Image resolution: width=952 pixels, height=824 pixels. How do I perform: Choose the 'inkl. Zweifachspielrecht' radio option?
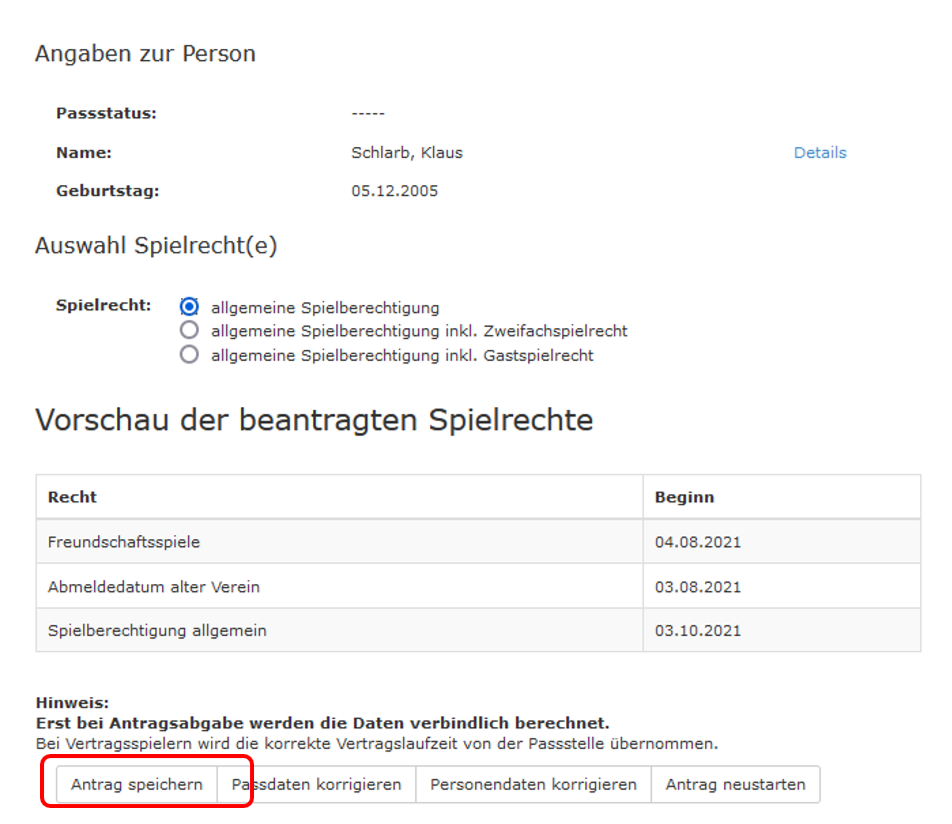(x=189, y=331)
